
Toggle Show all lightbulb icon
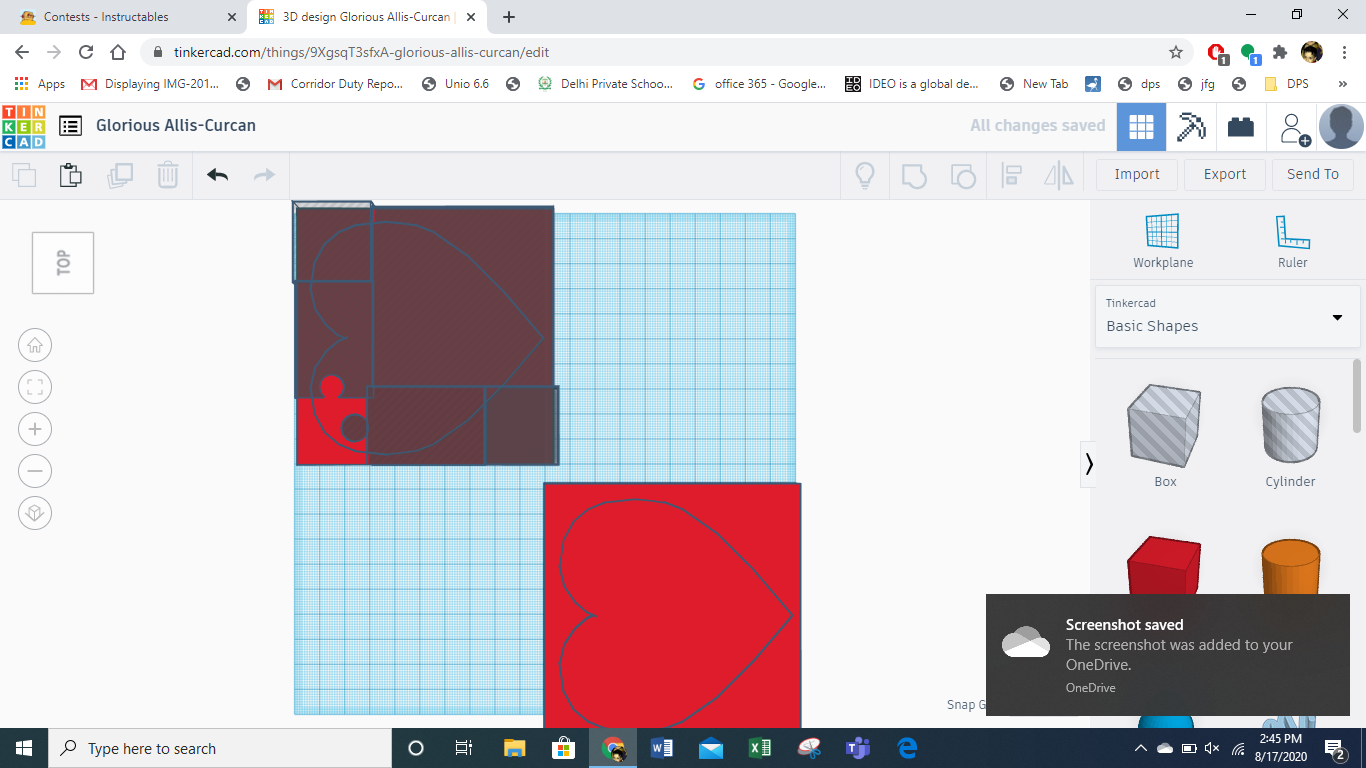click(865, 176)
